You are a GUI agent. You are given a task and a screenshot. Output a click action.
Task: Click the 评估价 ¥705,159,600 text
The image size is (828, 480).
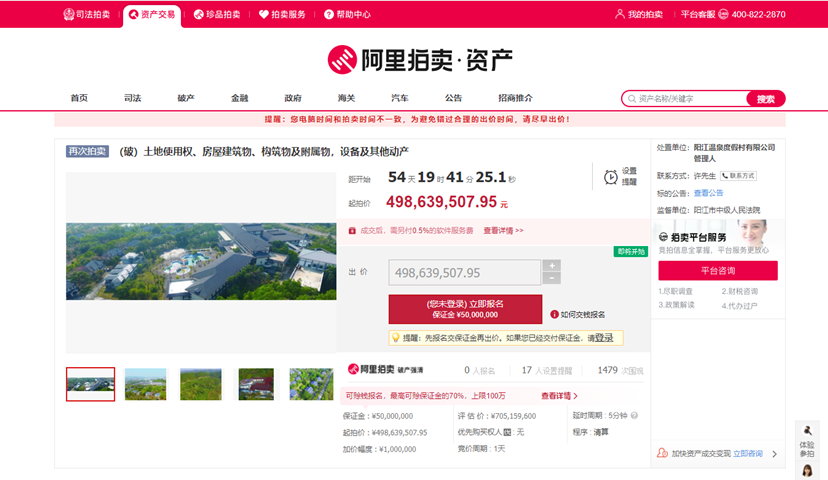click(497, 416)
